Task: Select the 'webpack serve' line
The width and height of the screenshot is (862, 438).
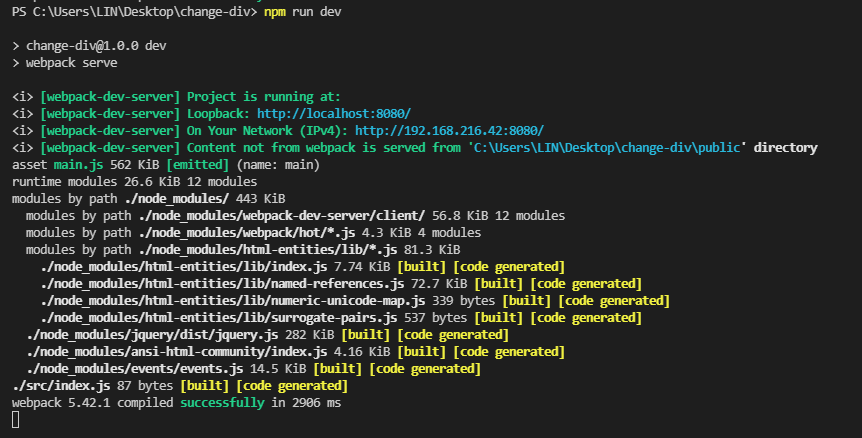Action: tap(71, 63)
